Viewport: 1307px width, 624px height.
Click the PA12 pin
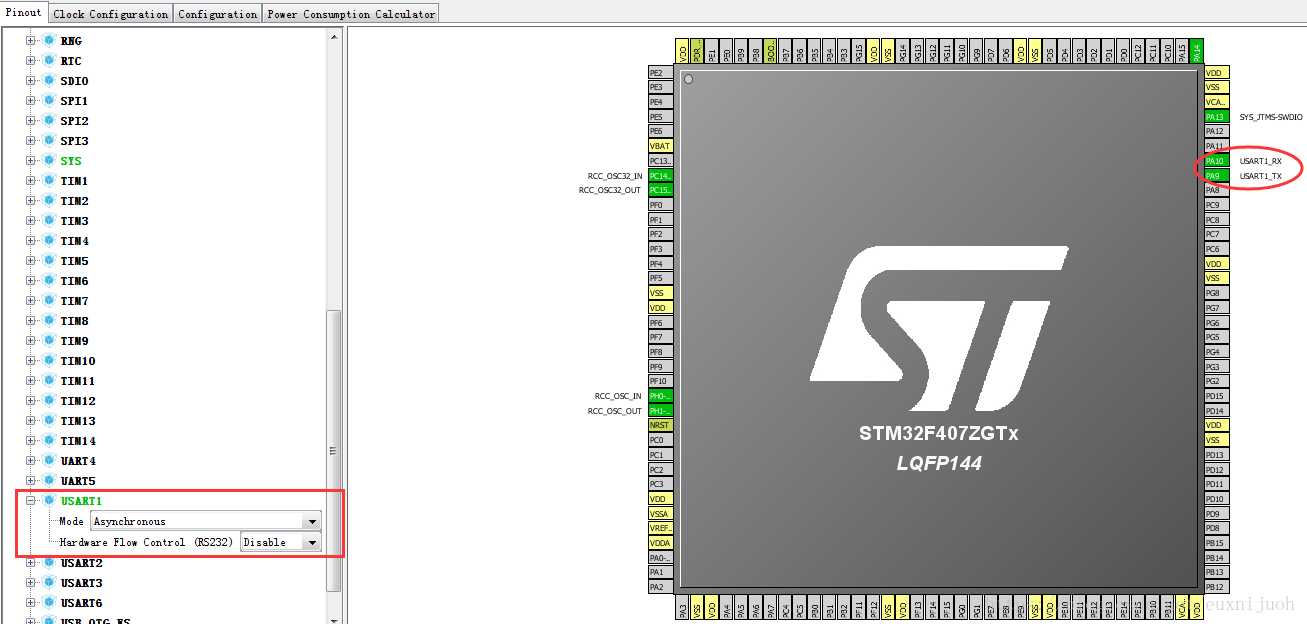click(x=1217, y=131)
